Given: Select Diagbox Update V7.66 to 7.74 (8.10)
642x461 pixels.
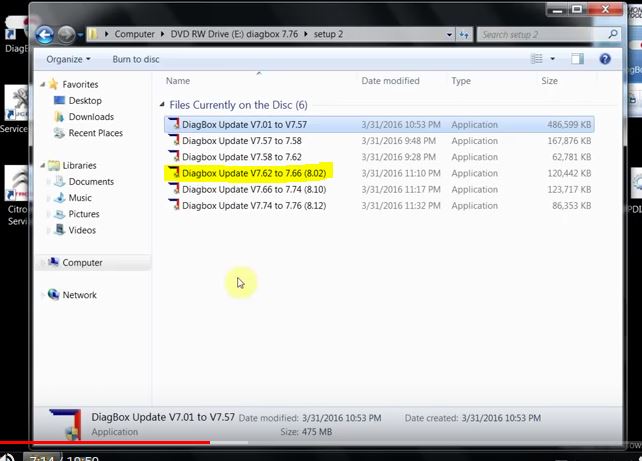Looking at the screenshot, I should point(379,190).
